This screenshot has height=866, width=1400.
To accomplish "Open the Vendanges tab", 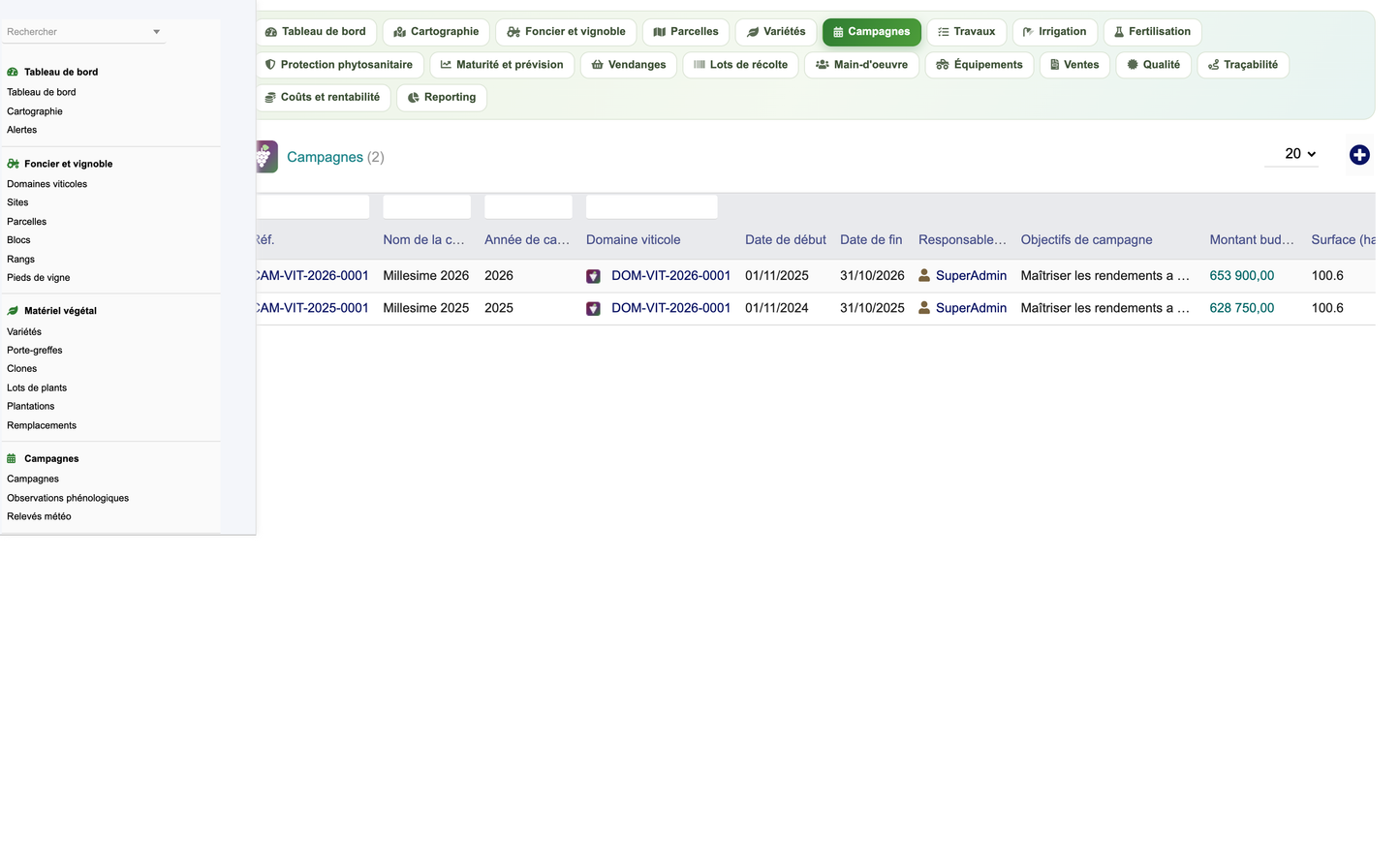I will click(x=629, y=65).
